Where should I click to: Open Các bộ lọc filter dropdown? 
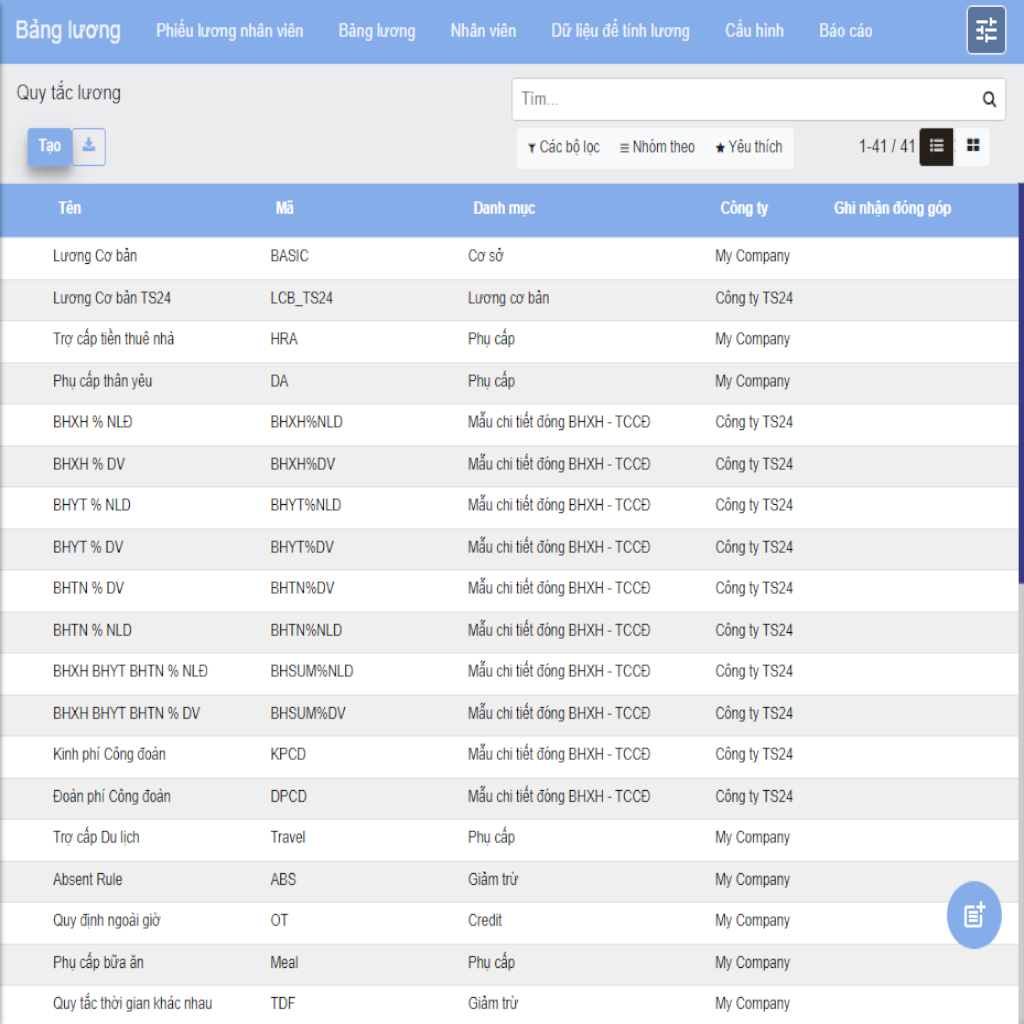point(564,147)
